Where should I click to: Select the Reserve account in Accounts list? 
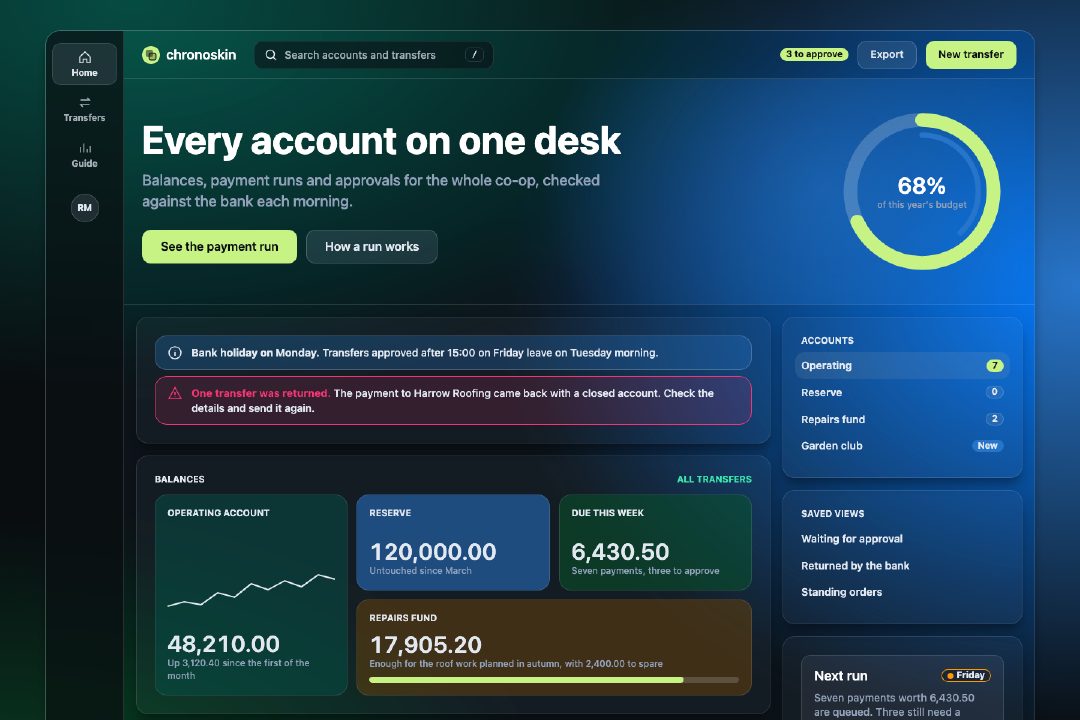click(902, 393)
